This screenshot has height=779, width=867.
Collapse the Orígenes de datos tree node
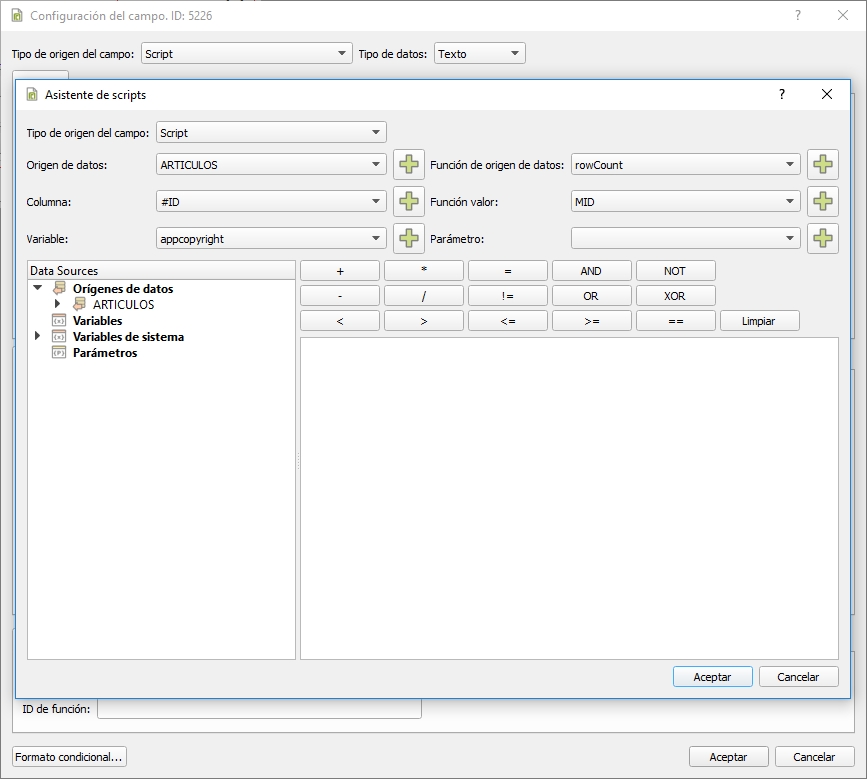[38, 289]
